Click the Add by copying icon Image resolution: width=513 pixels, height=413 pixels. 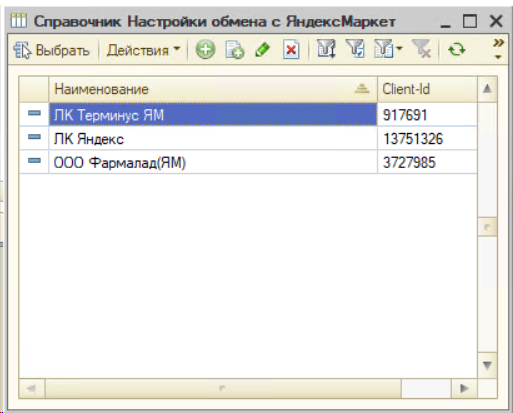tap(234, 50)
